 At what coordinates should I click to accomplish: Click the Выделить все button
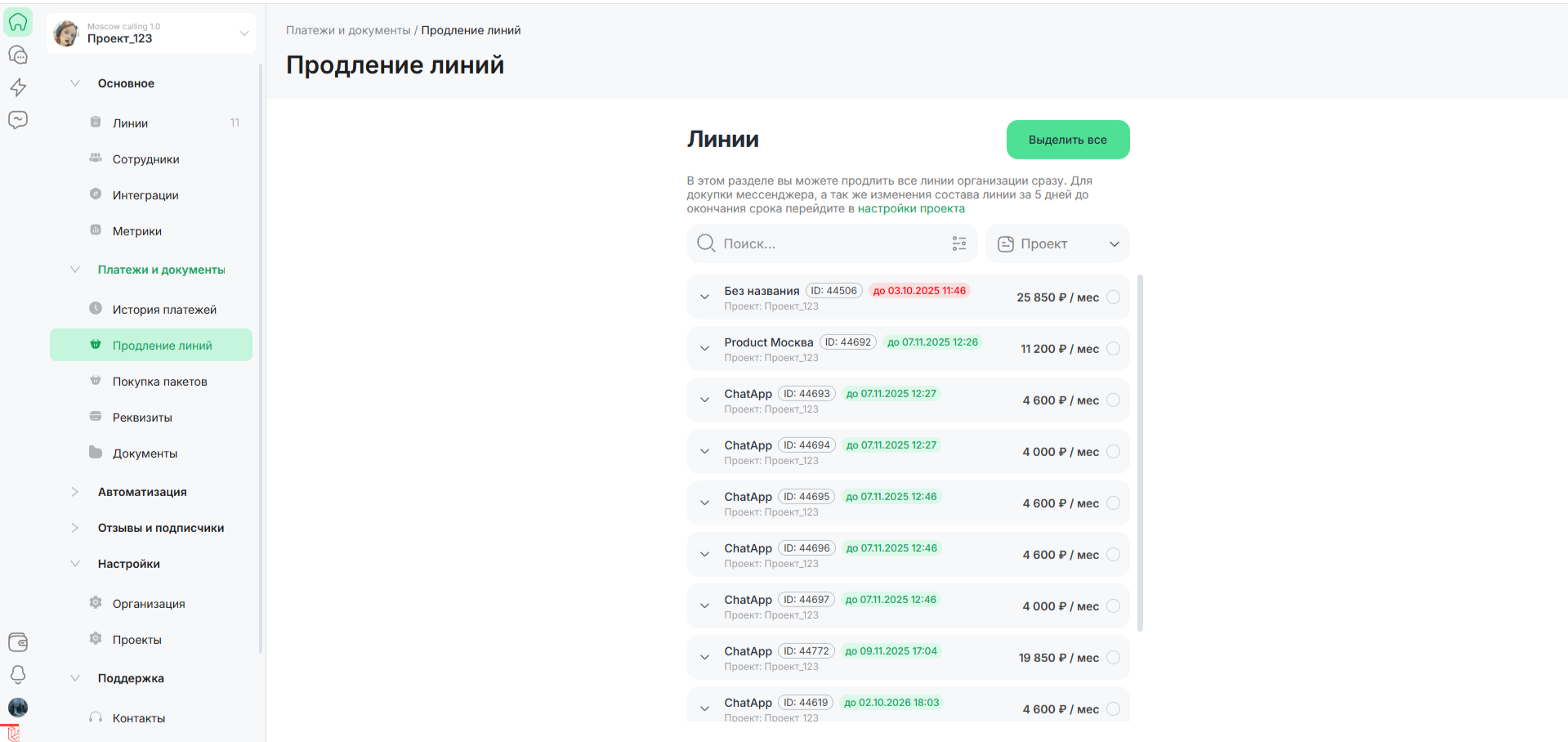(1067, 140)
